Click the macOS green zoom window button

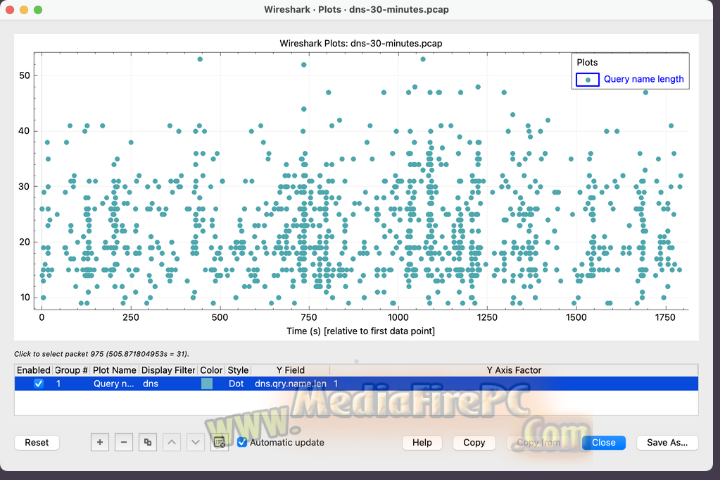pyautogui.click(x=38, y=10)
